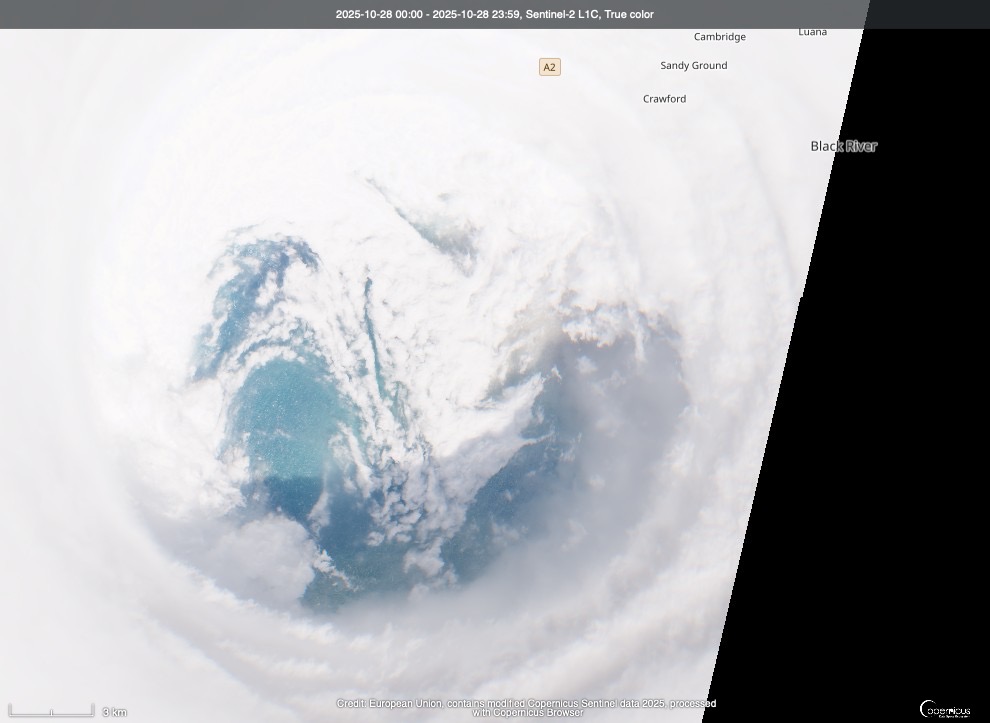Select the Sandy Ground place label
Viewport: 990px width, 723px height.
pyautogui.click(x=693, y=66)
